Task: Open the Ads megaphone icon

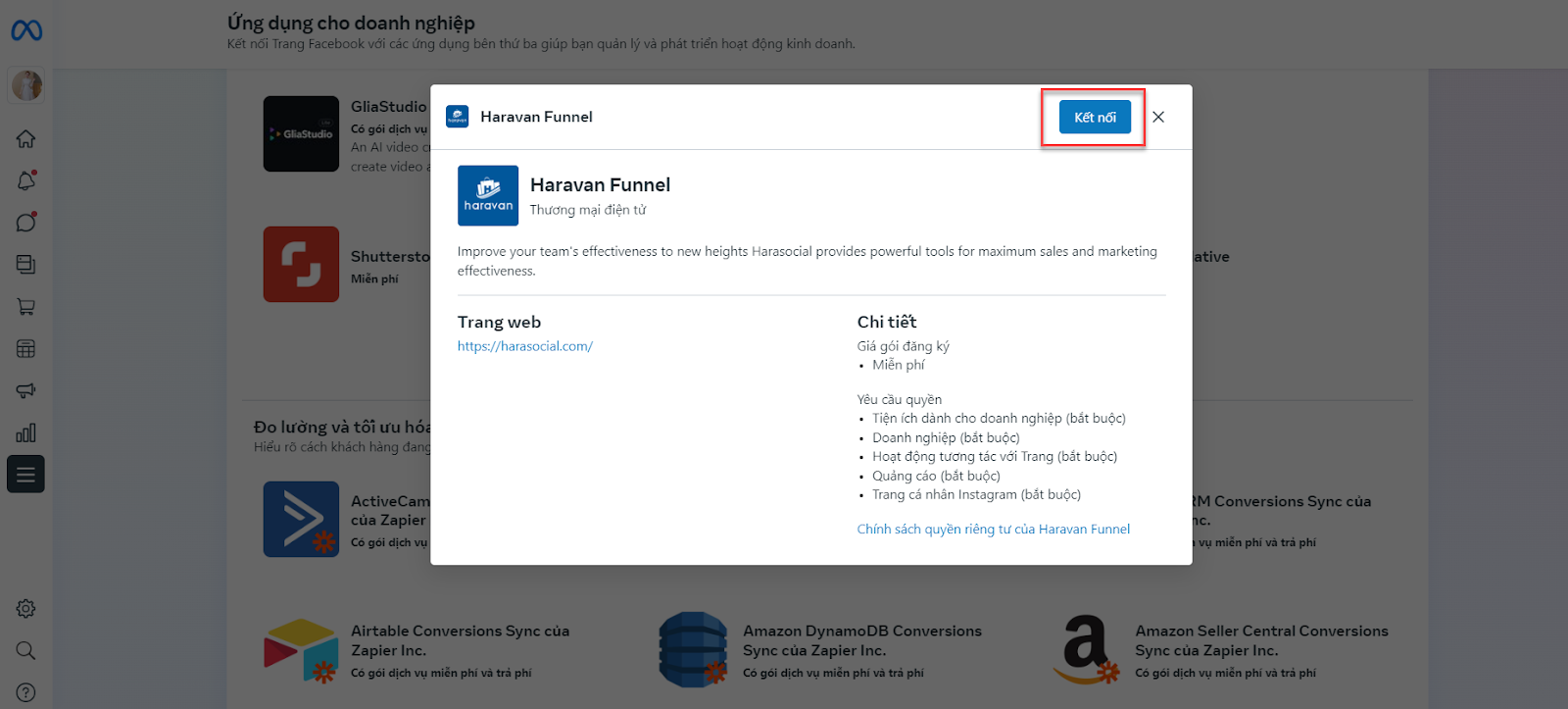Action: 26,390
